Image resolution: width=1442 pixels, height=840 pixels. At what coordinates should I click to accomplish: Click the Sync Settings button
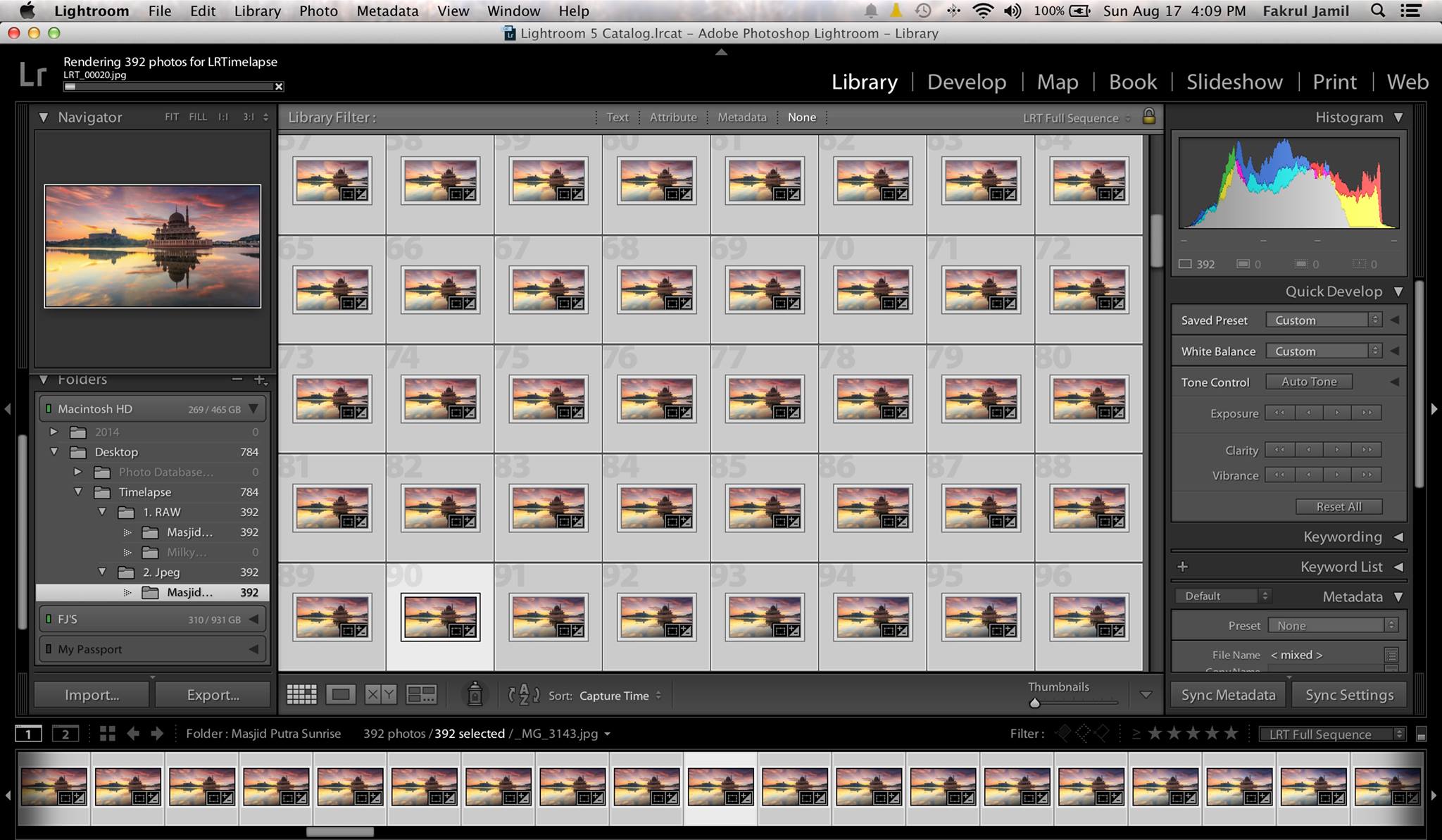coord(1349,695)
